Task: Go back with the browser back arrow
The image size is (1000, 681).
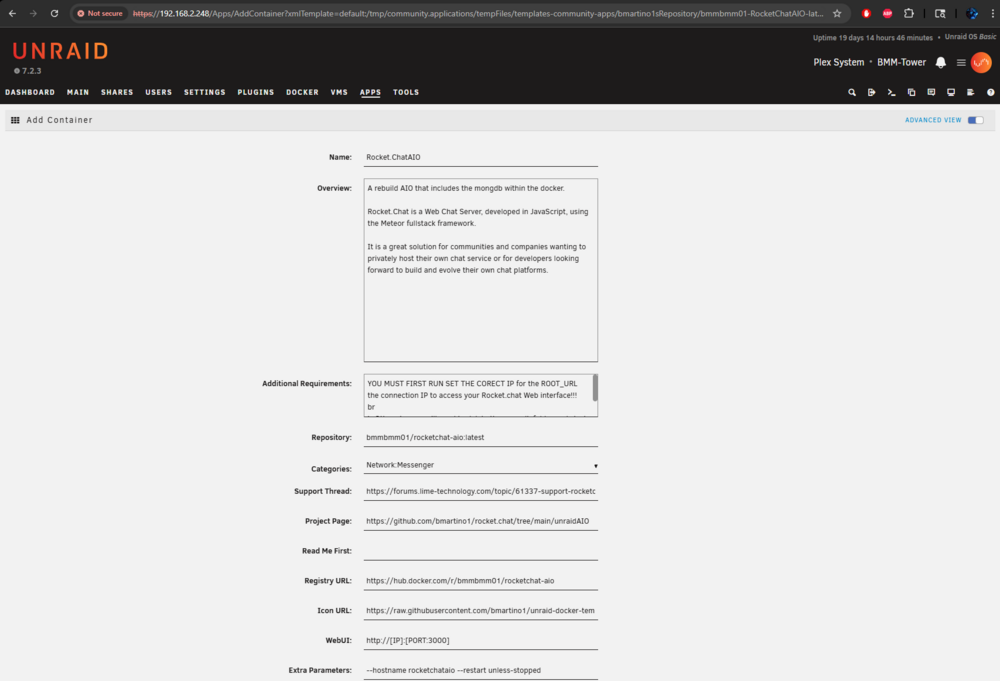Action: pos(13,13)
